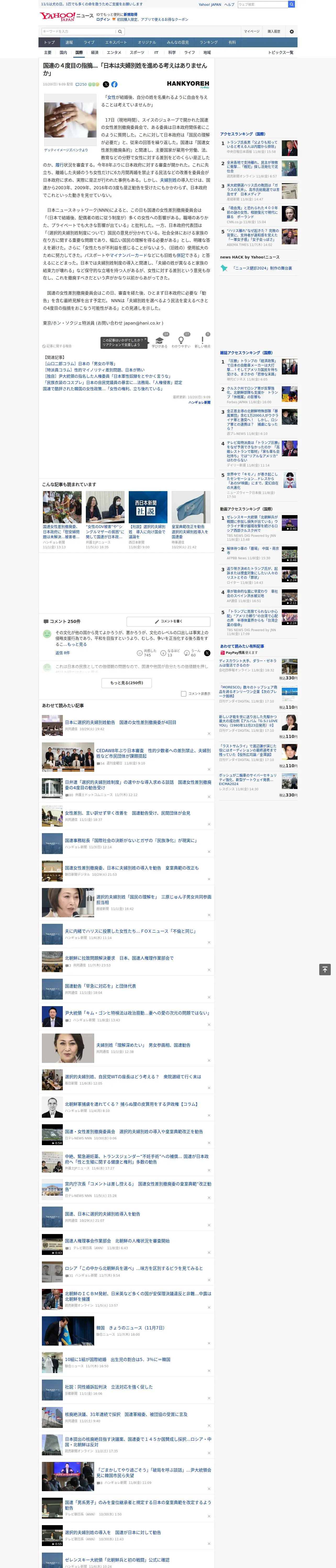Screen dimensions: 336x1568
Task: Share the top comment on X
Action: click(207, 653)
